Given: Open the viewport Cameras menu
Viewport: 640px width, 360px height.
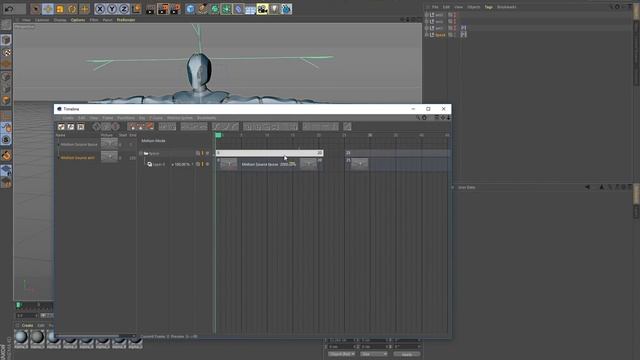Looking at the screenshot, I should (42, 20).
